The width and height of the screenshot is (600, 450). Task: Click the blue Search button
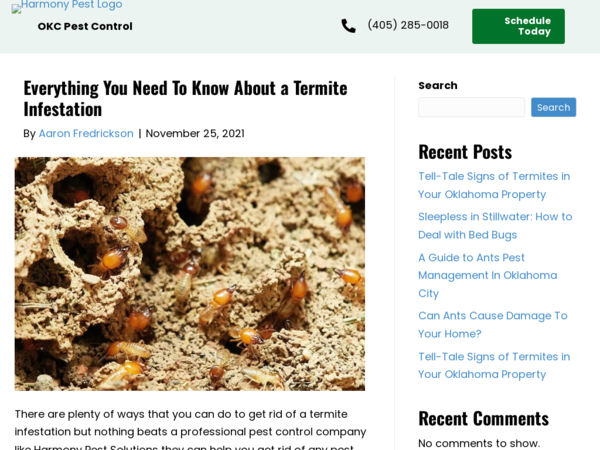553,107
